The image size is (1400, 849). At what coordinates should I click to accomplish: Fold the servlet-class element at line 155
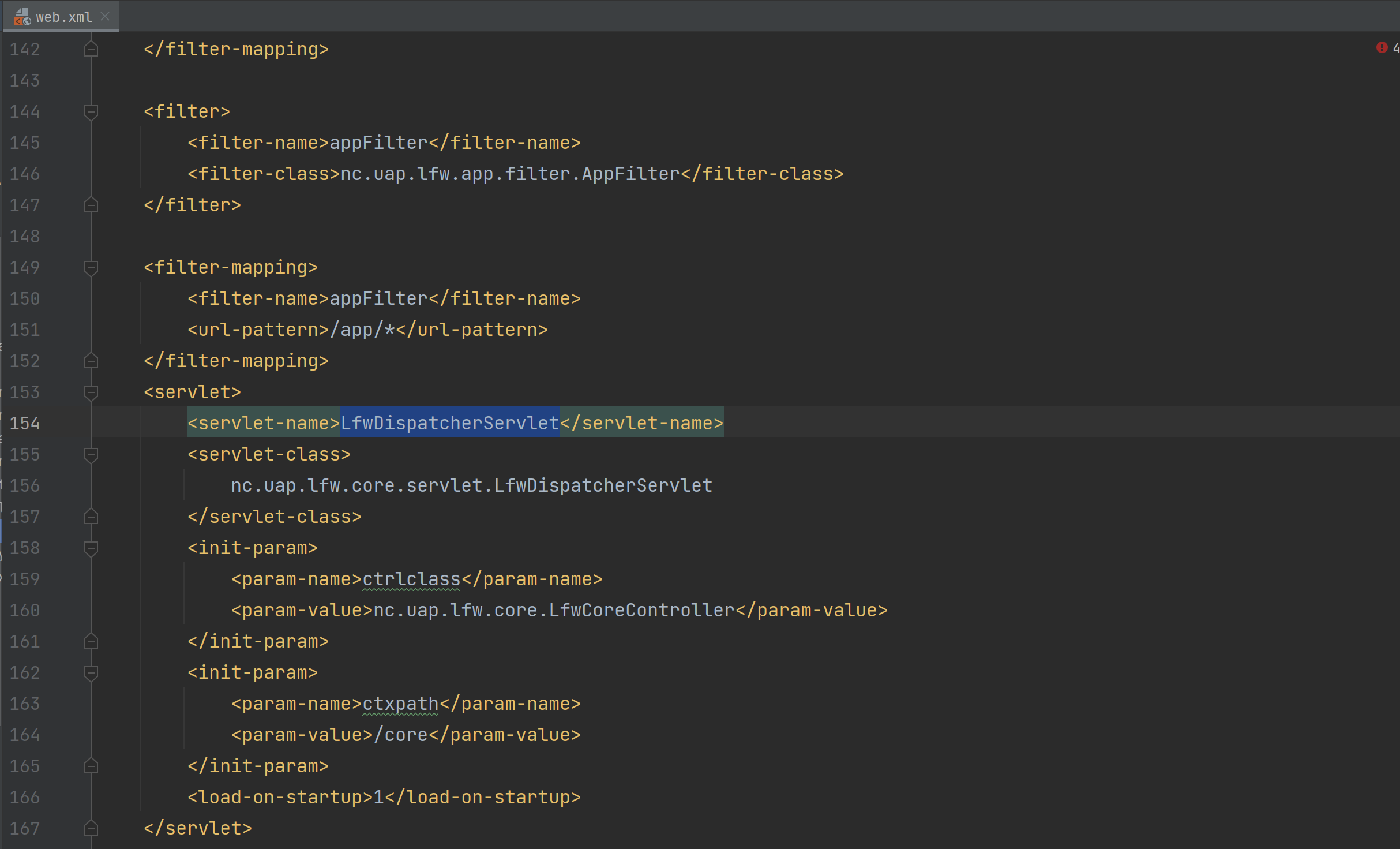click(x=91, y=454)
